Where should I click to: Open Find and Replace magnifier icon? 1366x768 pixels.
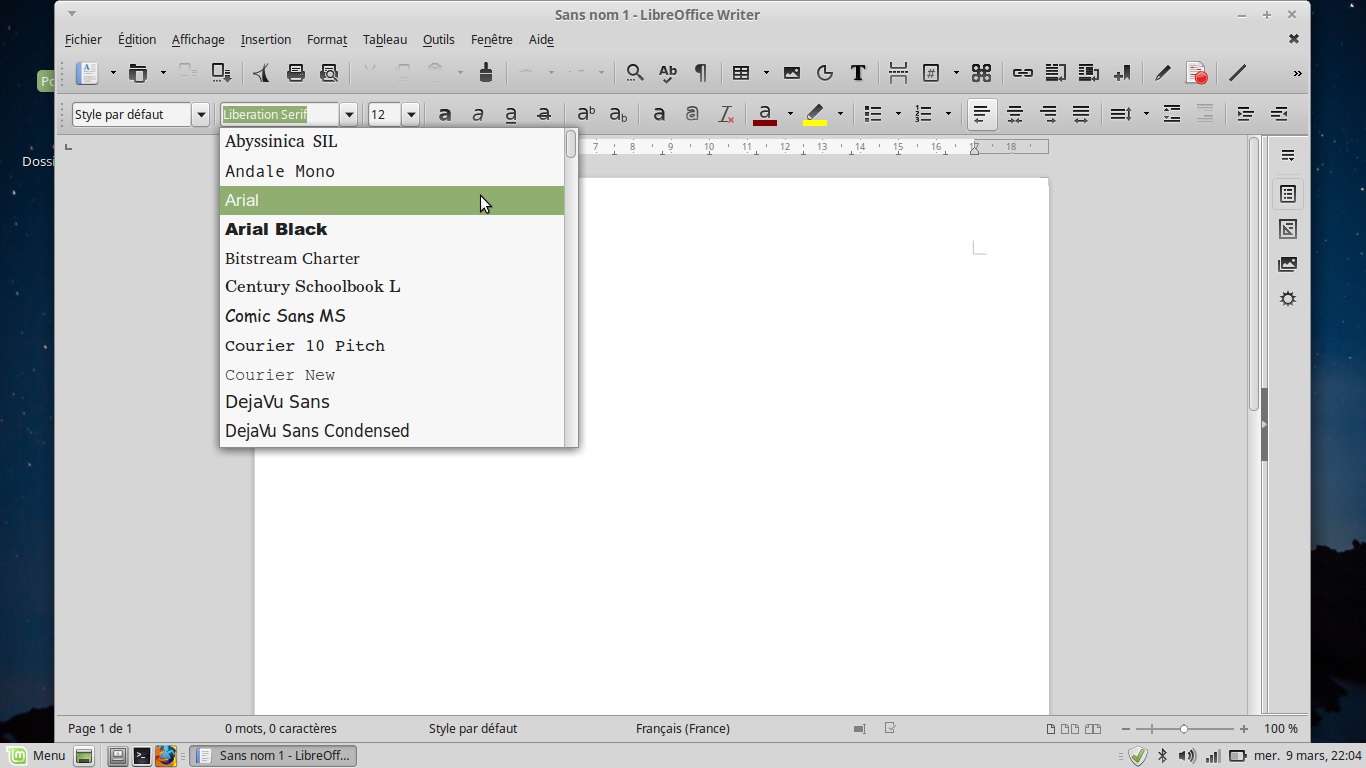coord(635,73)
